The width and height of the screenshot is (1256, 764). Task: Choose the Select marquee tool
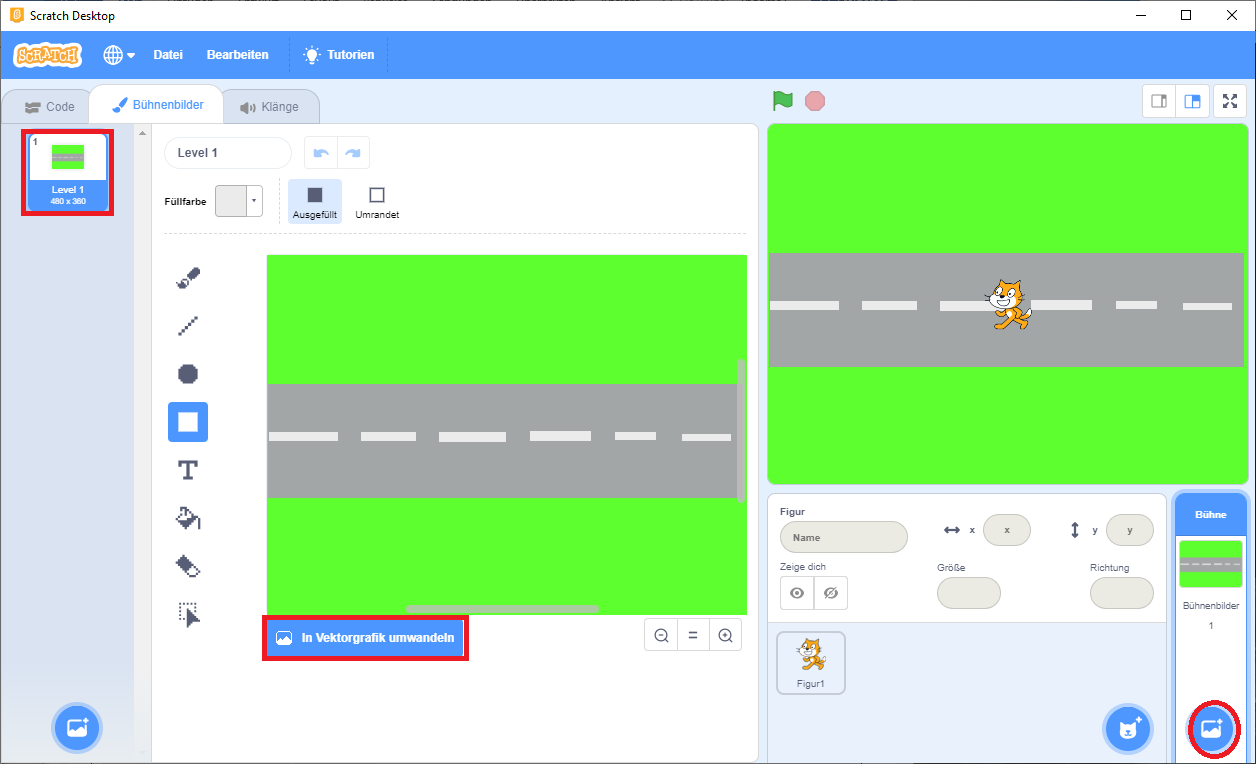point(188,614)
